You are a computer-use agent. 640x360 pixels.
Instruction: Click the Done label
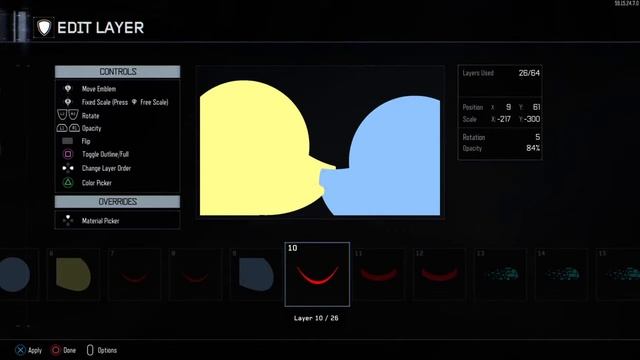pos(69,350)
